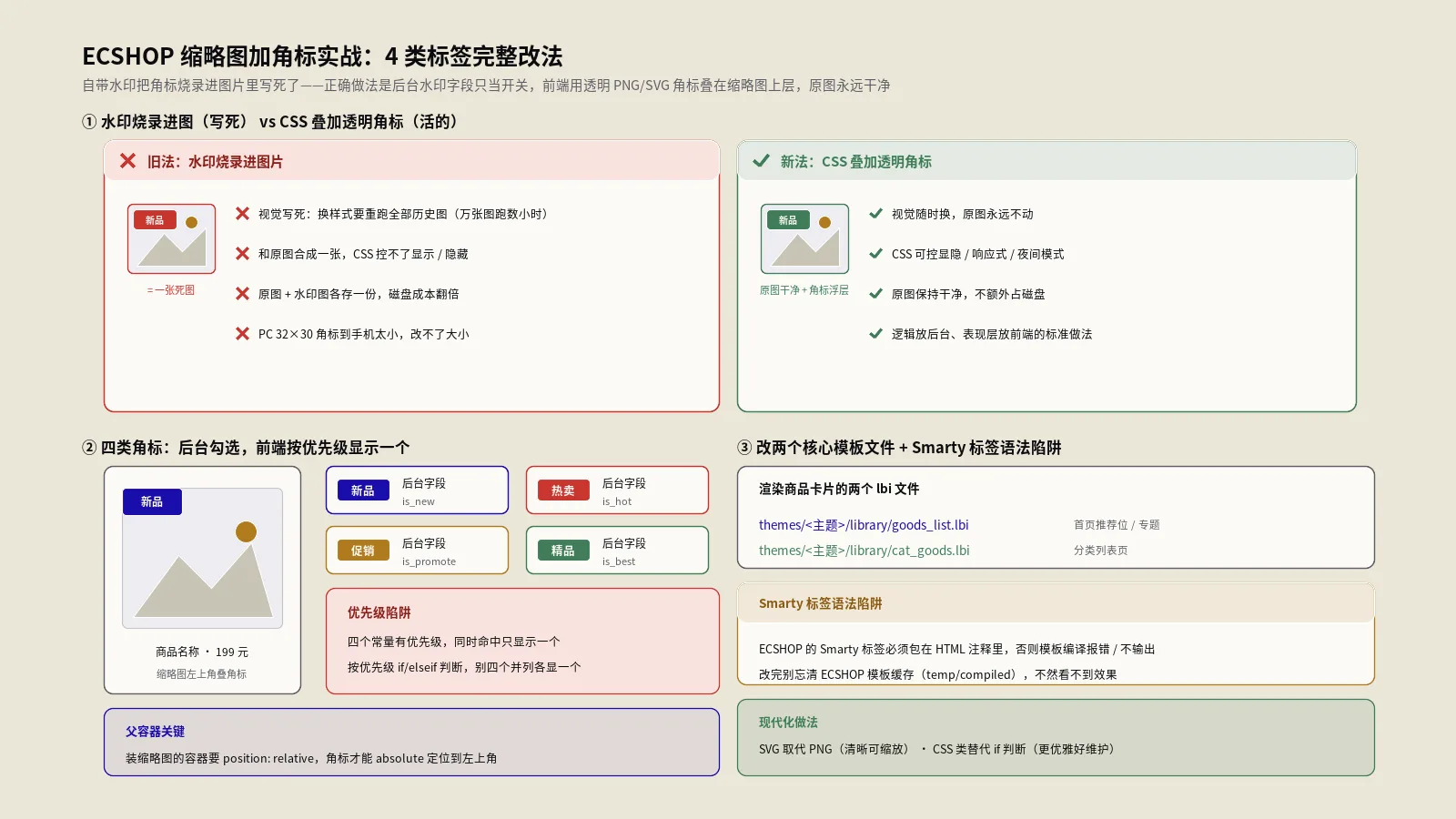Image resolution: width=1456 pixels, height=819 pixels.
Task: Click the X icon next to 原图 + 水印图各存一份
Action: click(242, 294)
